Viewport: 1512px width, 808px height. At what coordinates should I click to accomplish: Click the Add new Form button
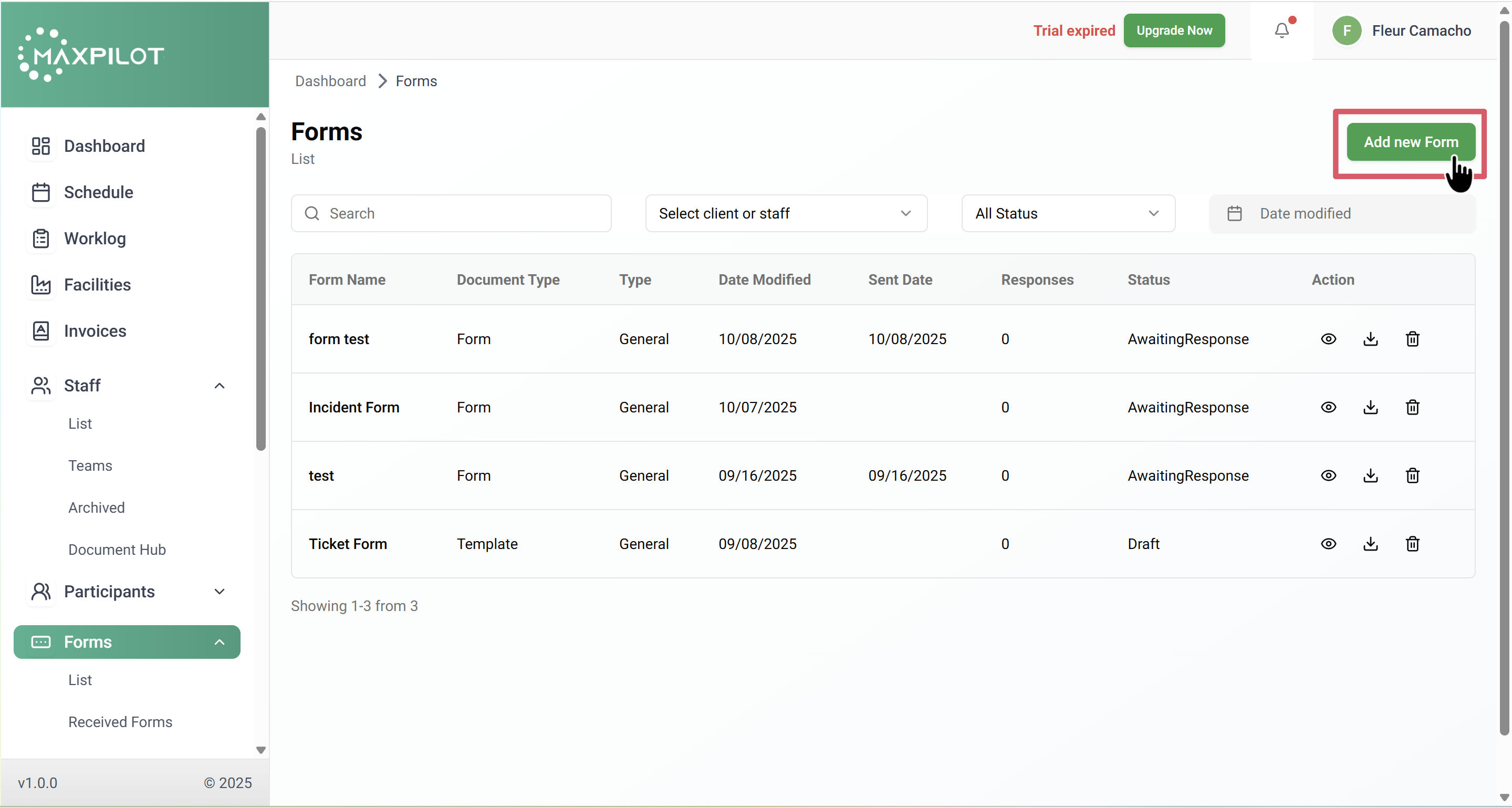(1410, 142)
